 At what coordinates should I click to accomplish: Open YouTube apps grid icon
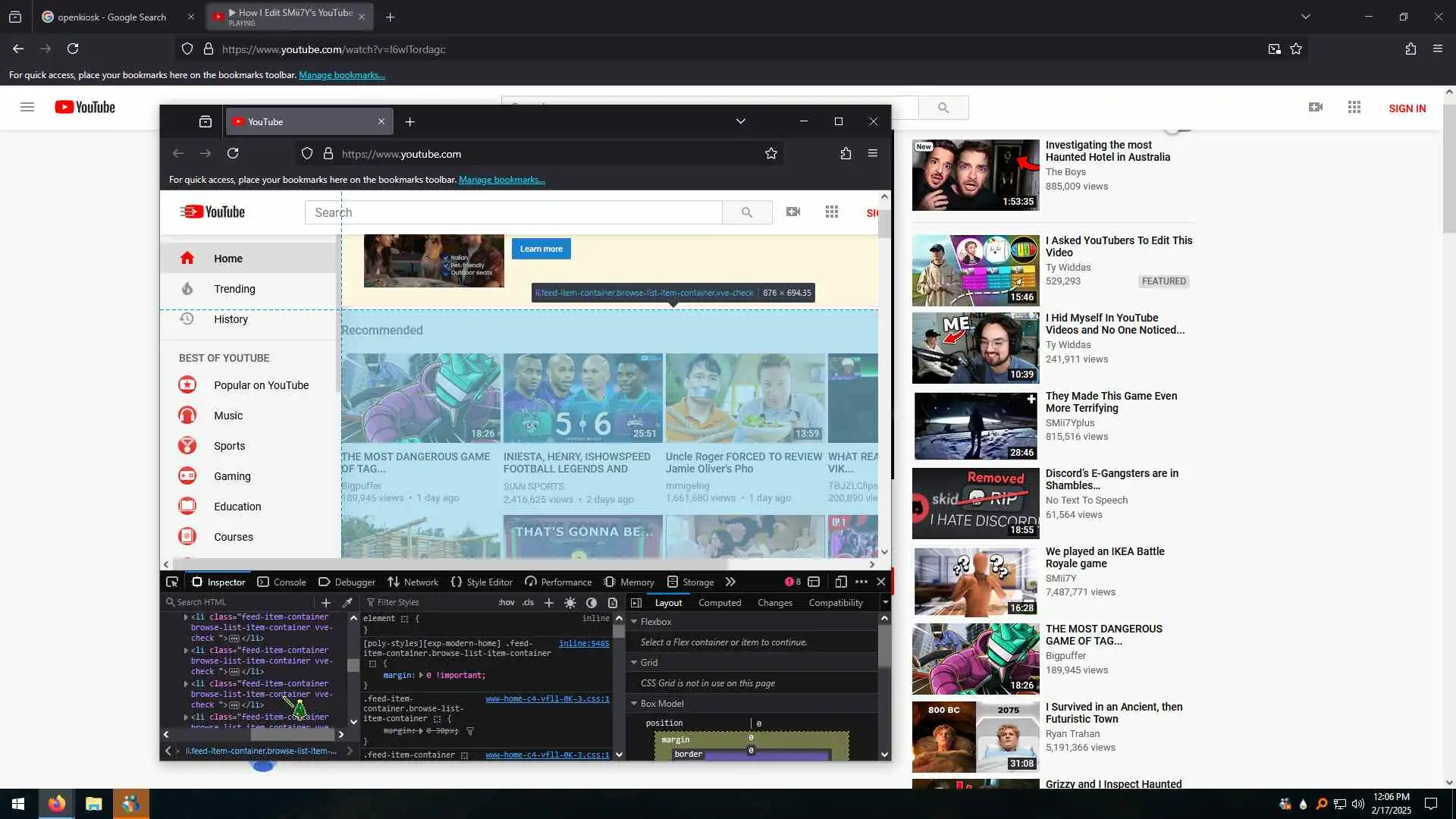click(x=832, y=212)
